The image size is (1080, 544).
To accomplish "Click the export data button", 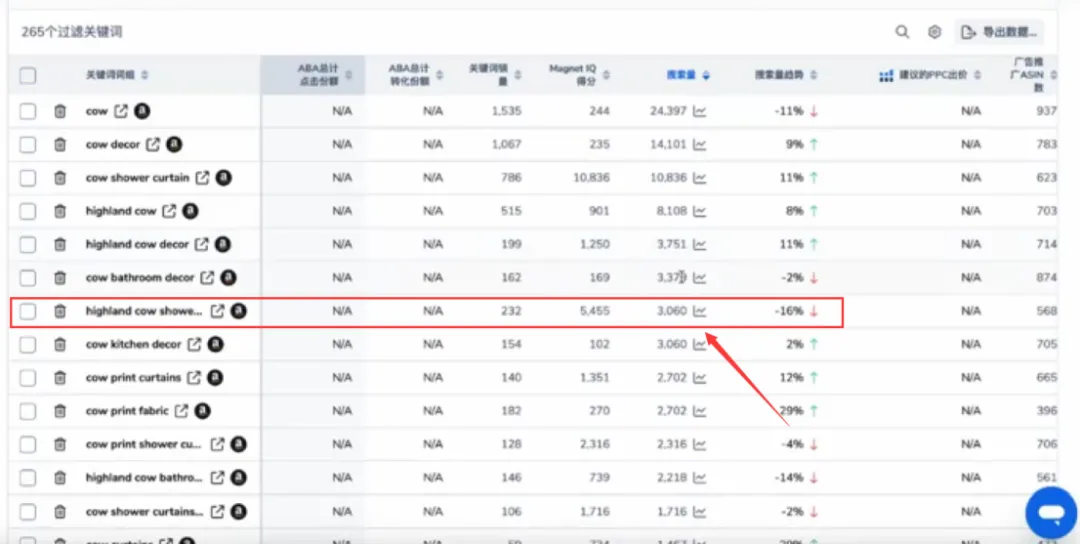I will tap(999, 32).
